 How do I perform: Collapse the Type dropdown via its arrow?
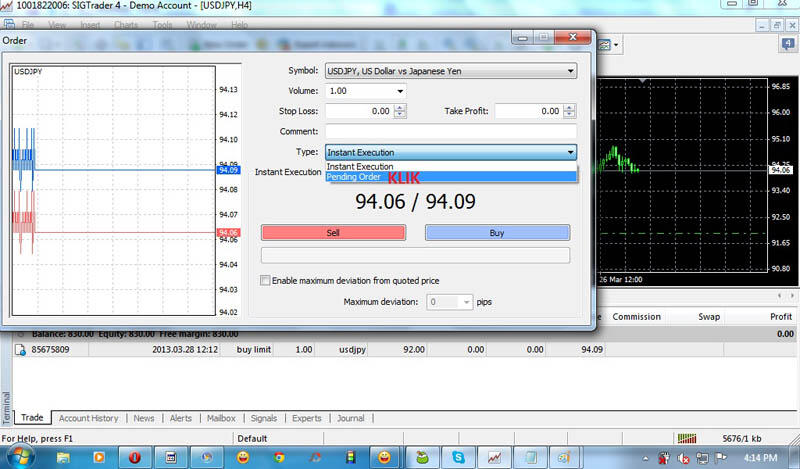point(570,152)
